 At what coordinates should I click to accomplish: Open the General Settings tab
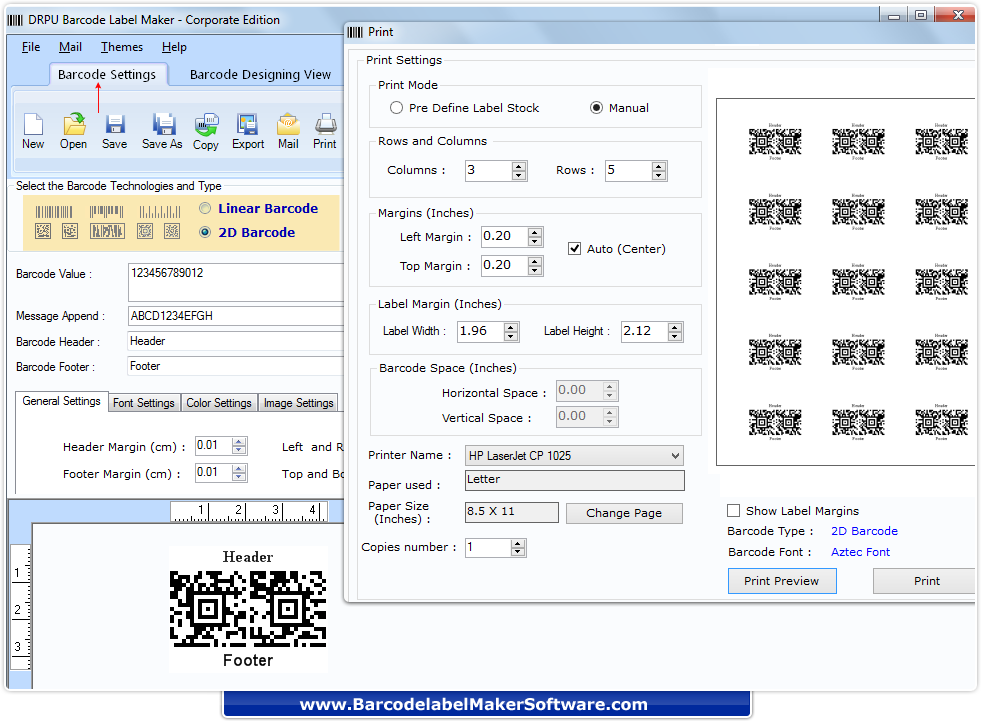click(x=61, y=401)
